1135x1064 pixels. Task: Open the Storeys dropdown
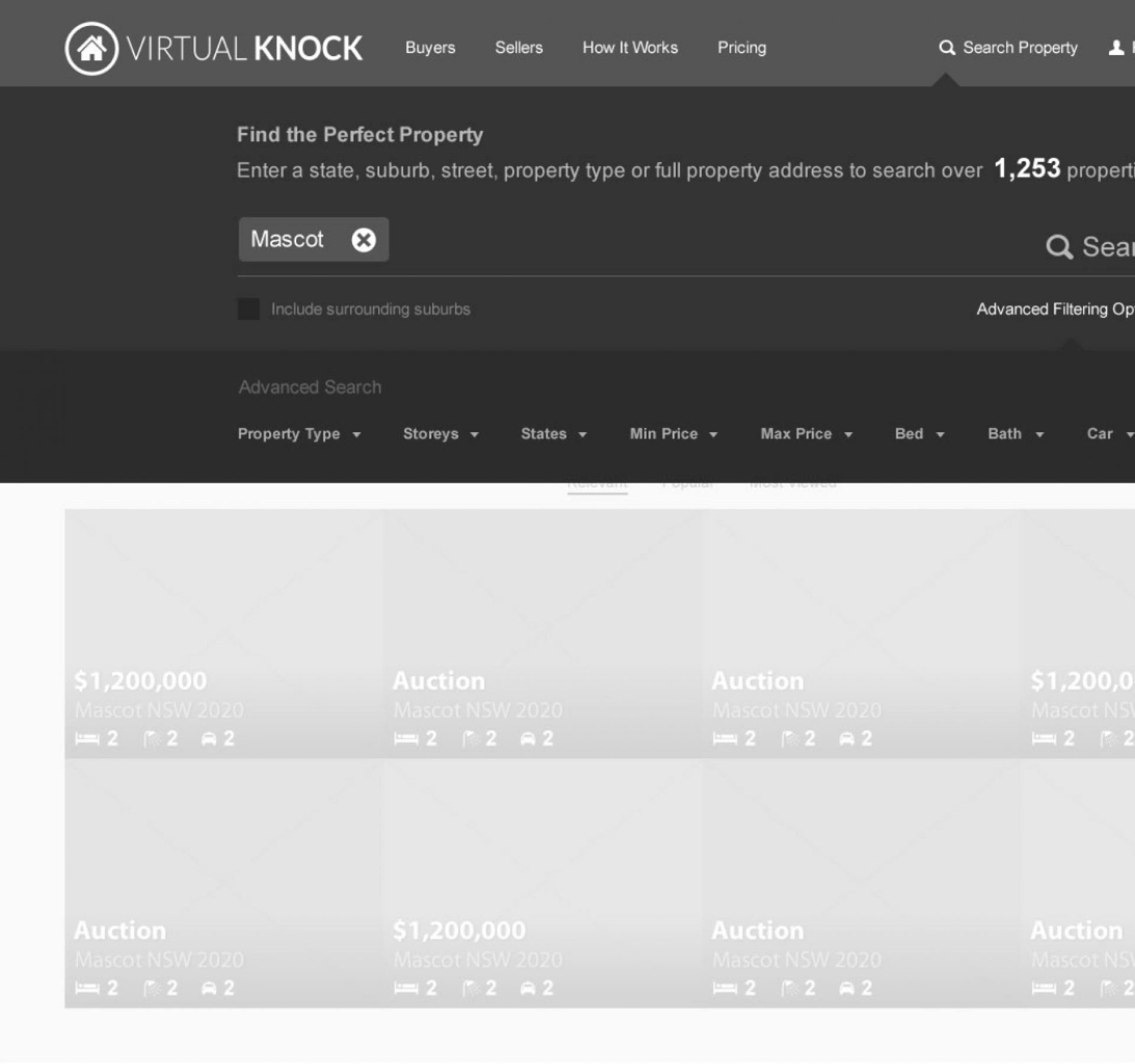pyautogui.click(x=440, y=434)
